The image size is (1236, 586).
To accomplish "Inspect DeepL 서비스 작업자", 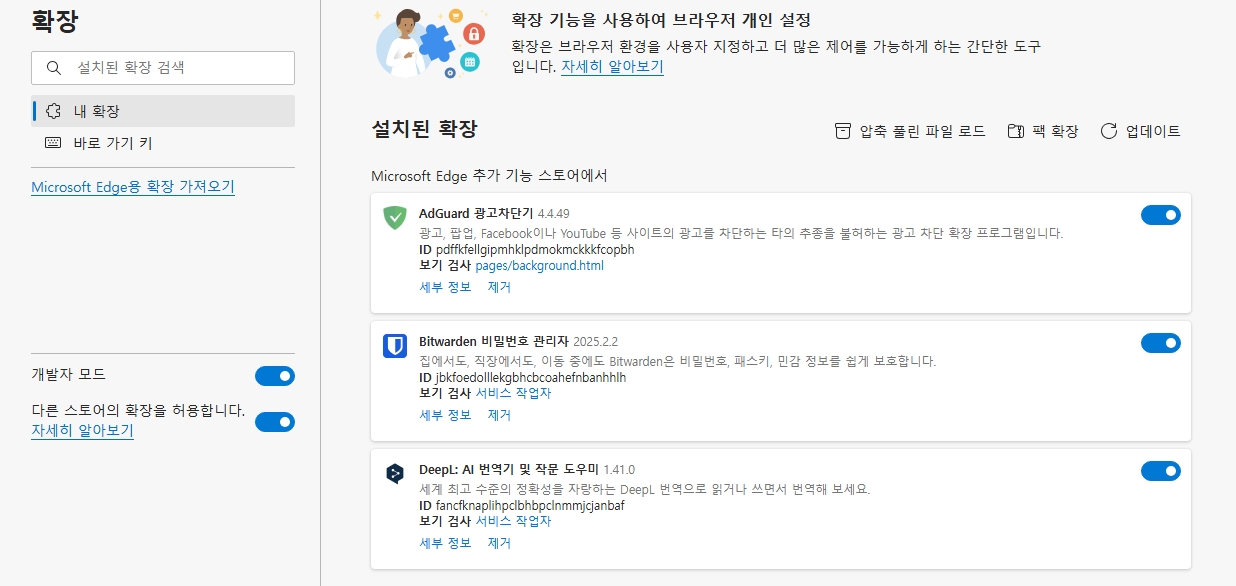I will point(513,521).
